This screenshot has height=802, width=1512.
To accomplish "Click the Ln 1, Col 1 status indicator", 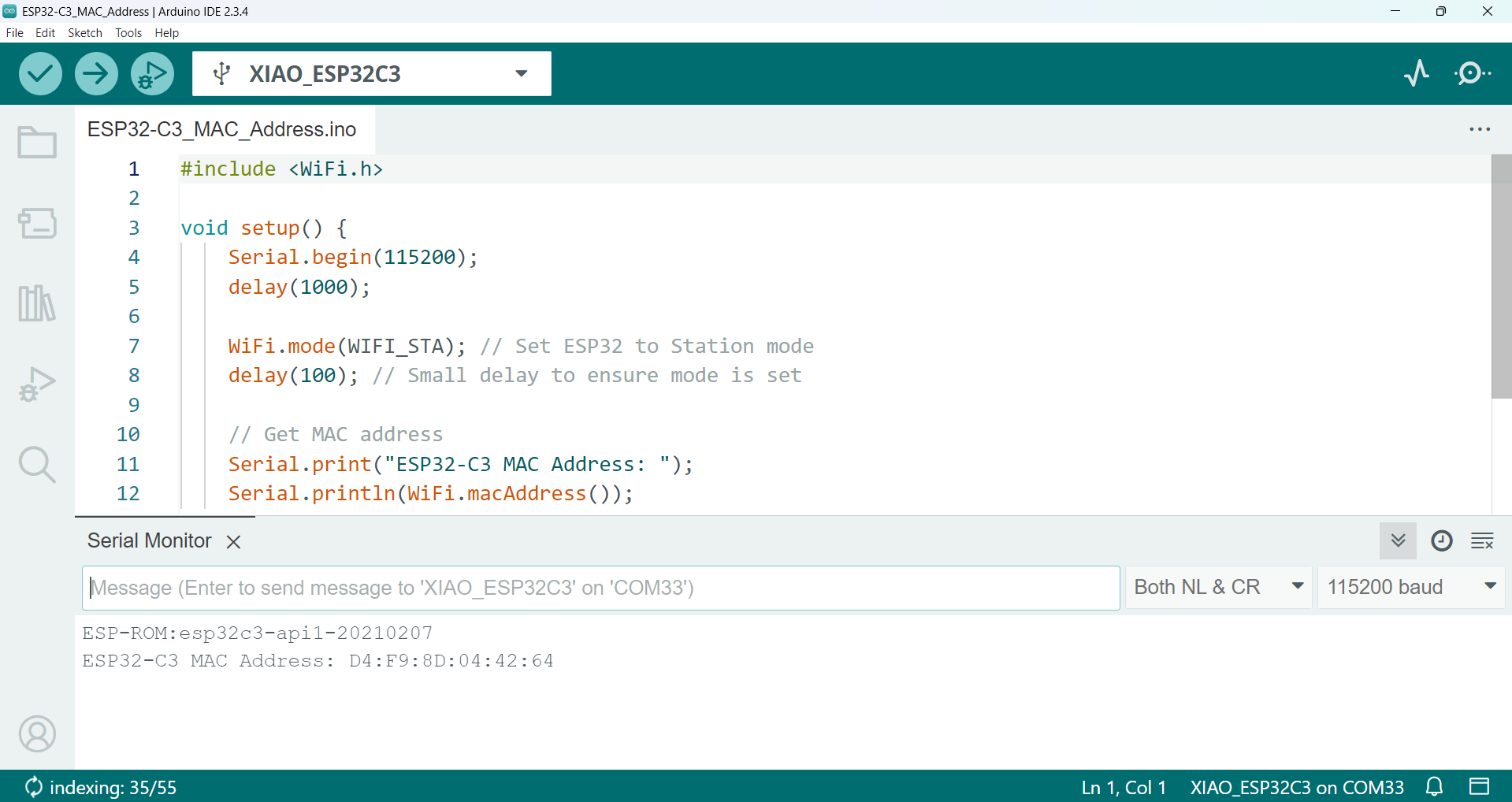I will [1124, 787].
